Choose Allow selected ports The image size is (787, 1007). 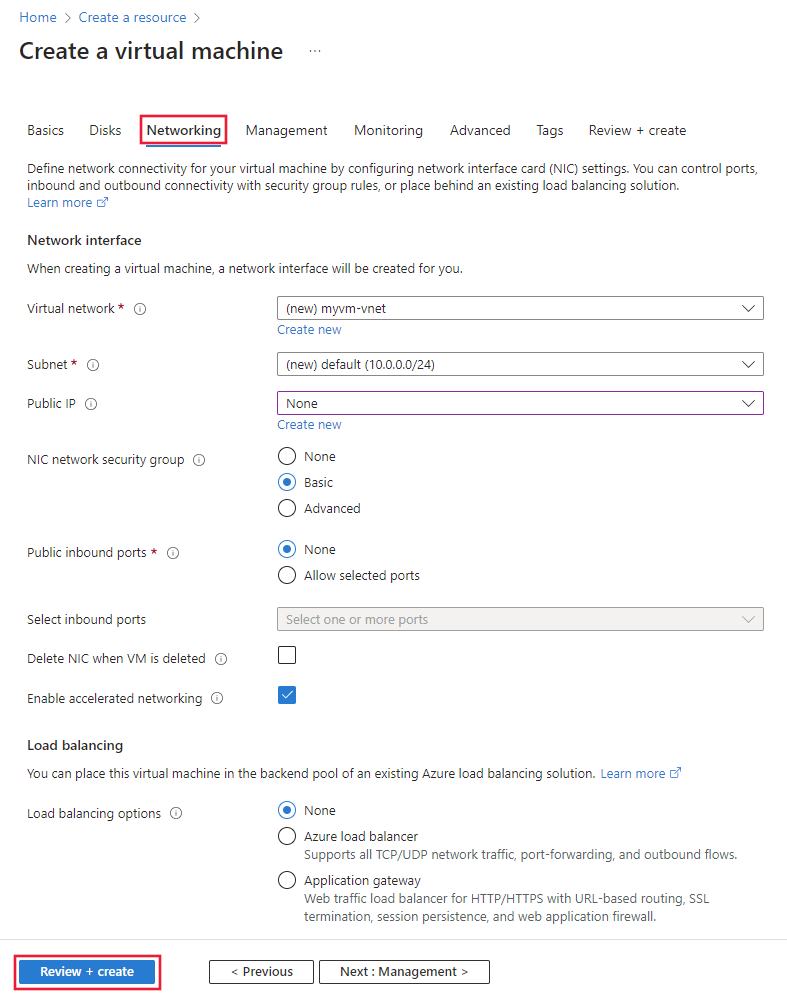coord(287,575)
